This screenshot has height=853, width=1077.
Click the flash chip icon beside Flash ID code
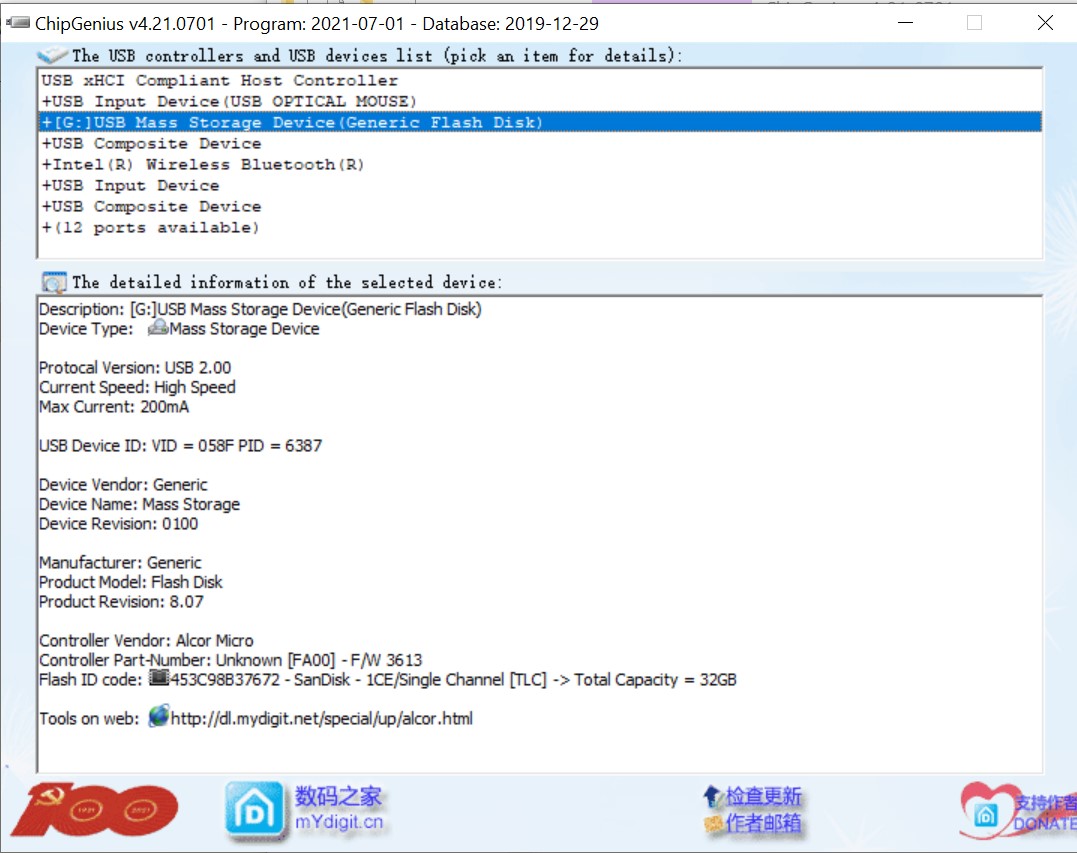pos(159,679)
